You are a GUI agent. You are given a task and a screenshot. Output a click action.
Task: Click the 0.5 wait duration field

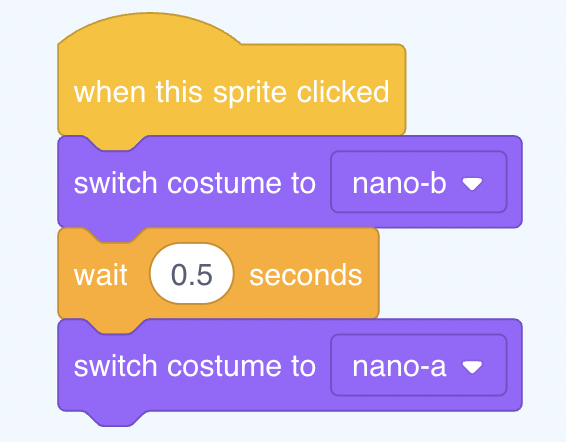pyautogui.click(x=192, y=274)
